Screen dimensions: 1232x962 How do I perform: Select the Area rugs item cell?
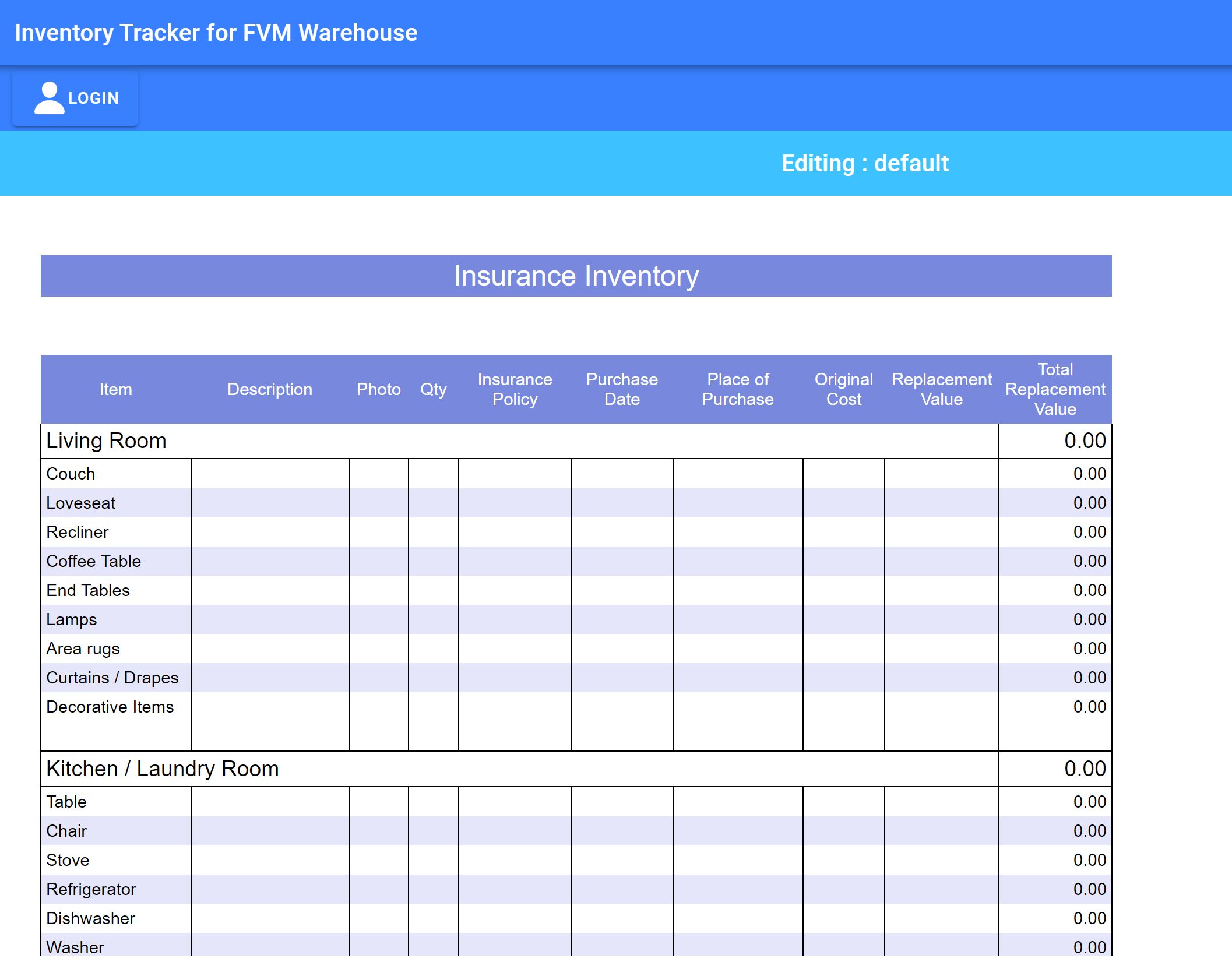(116, 649)
